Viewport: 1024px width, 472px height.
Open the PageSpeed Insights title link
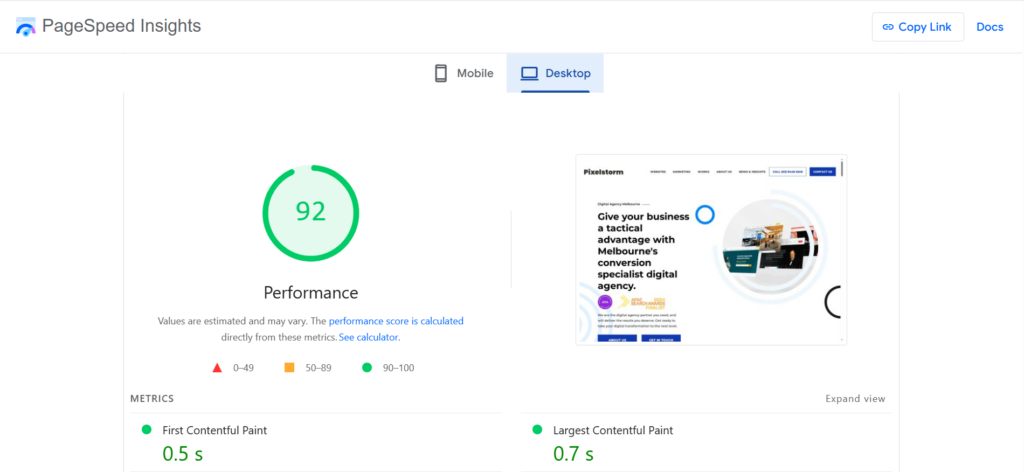coord(121,26)
